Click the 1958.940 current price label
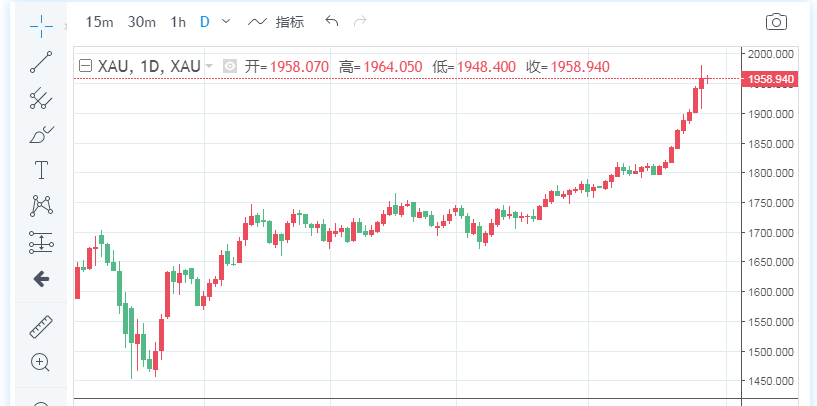Viewport: 817px width, 406px height. click(x=769, y=79)
